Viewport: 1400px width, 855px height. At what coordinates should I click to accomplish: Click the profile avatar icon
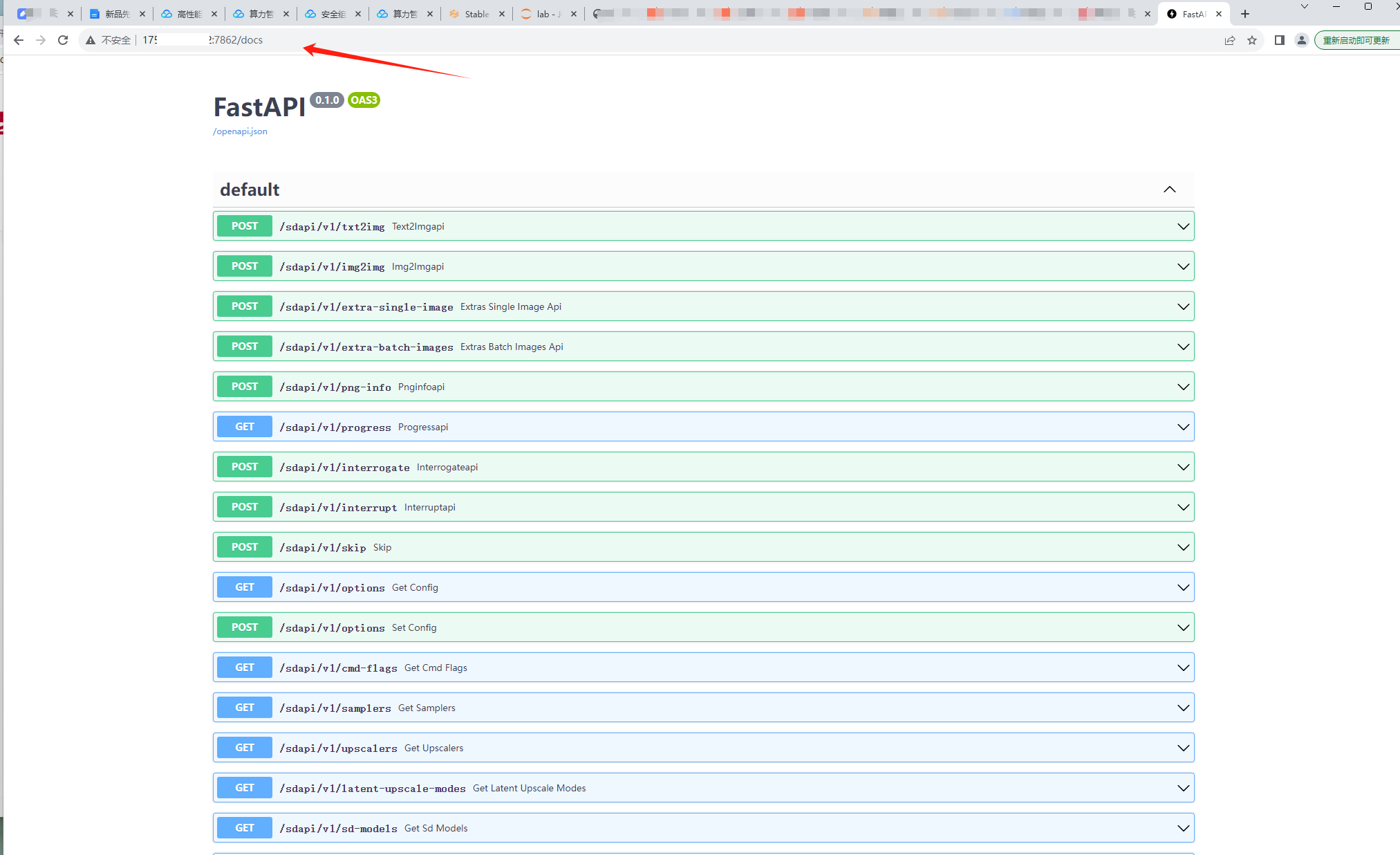[x=1302, y=40]
